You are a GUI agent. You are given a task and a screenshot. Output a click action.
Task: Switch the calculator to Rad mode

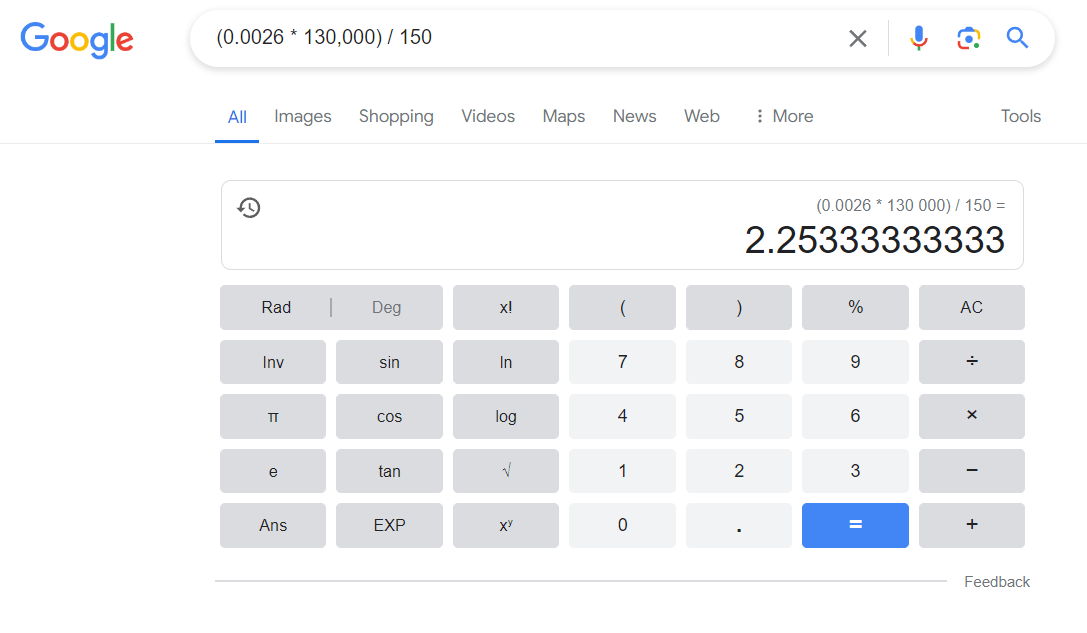(x=275, y=307)
